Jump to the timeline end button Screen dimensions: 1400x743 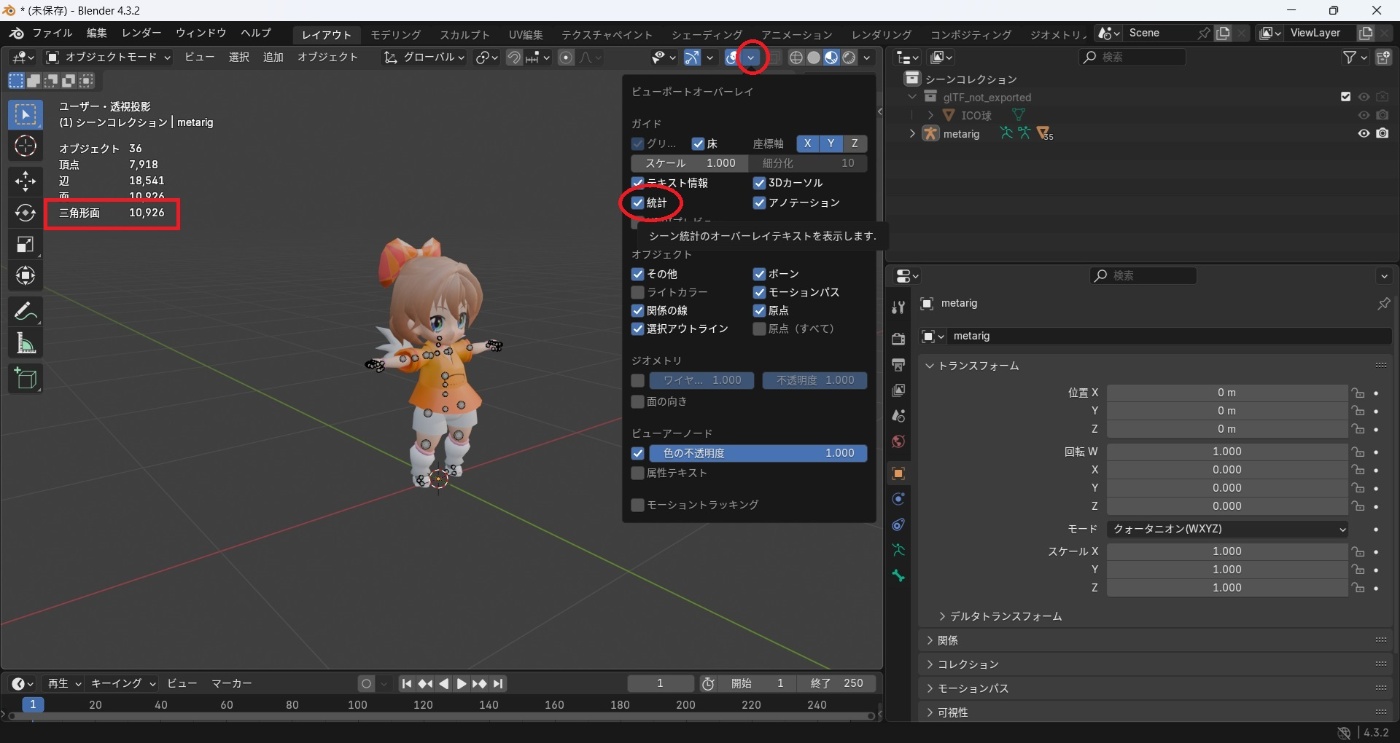[498, 684]
